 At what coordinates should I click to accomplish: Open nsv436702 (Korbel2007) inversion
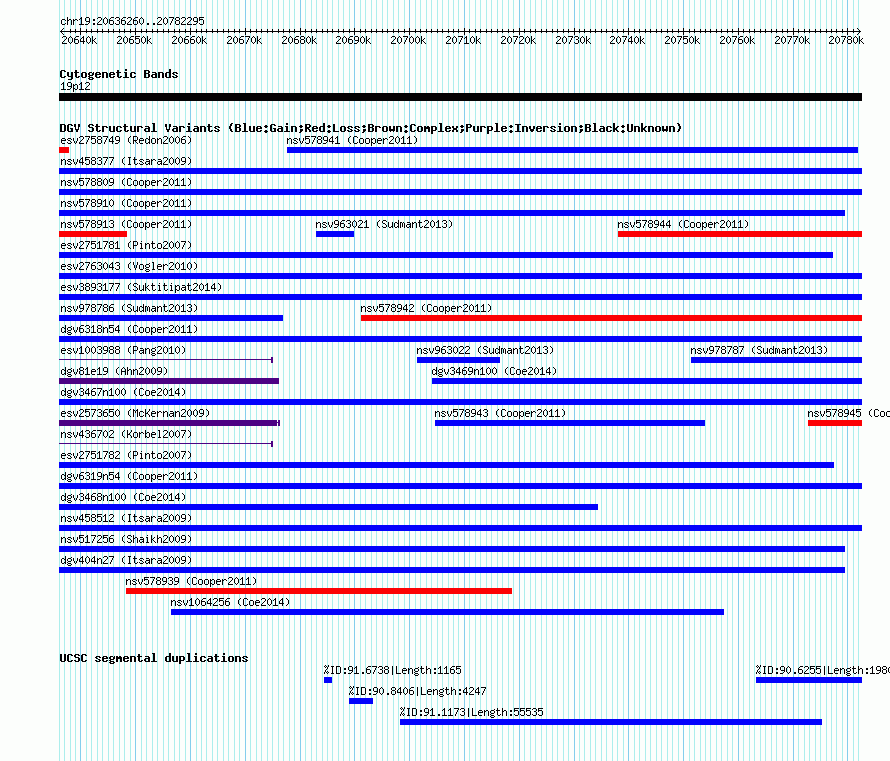166,444
